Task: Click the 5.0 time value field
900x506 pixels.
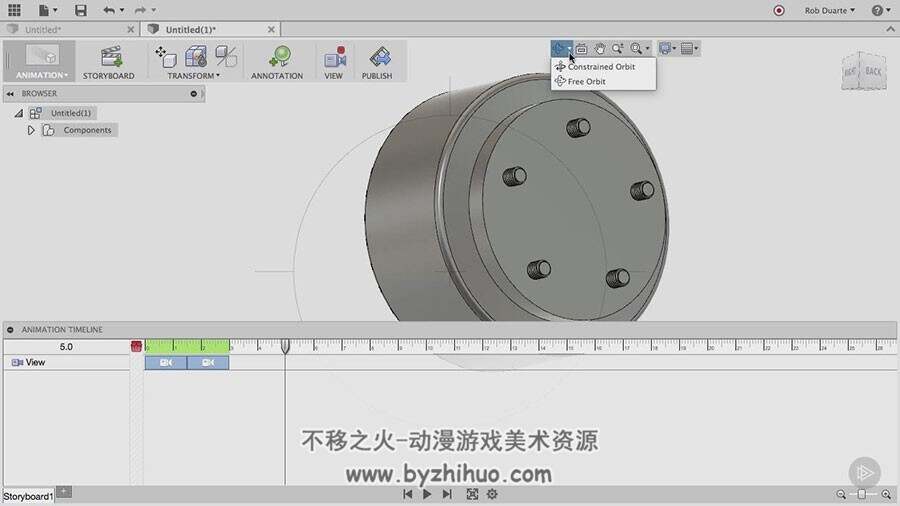Action: tap(66, 347)
